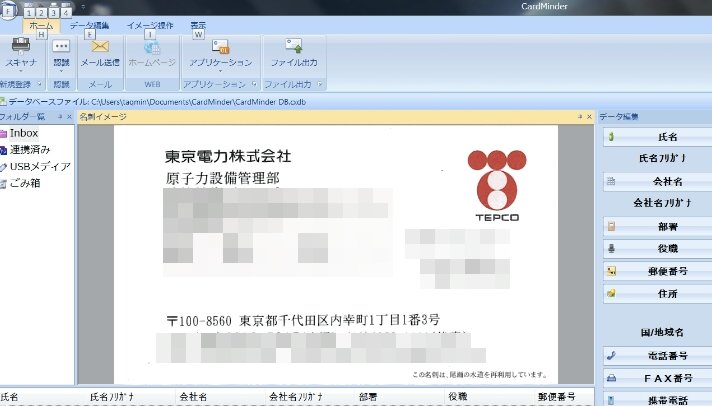Select the ごみ箱 trash folder

(x=25, y=183)
